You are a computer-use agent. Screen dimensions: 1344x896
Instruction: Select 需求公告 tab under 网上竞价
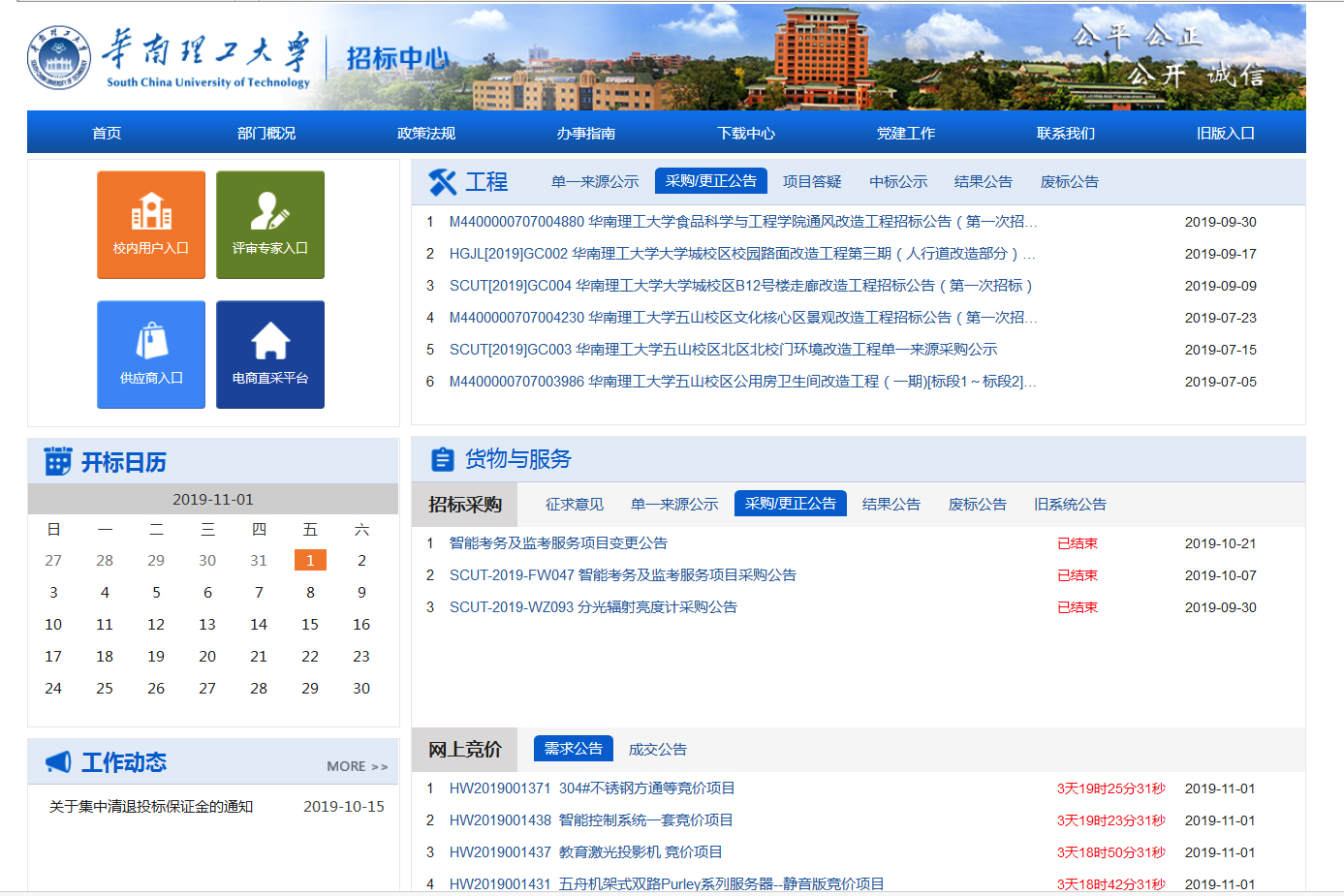tap(574, 749)
